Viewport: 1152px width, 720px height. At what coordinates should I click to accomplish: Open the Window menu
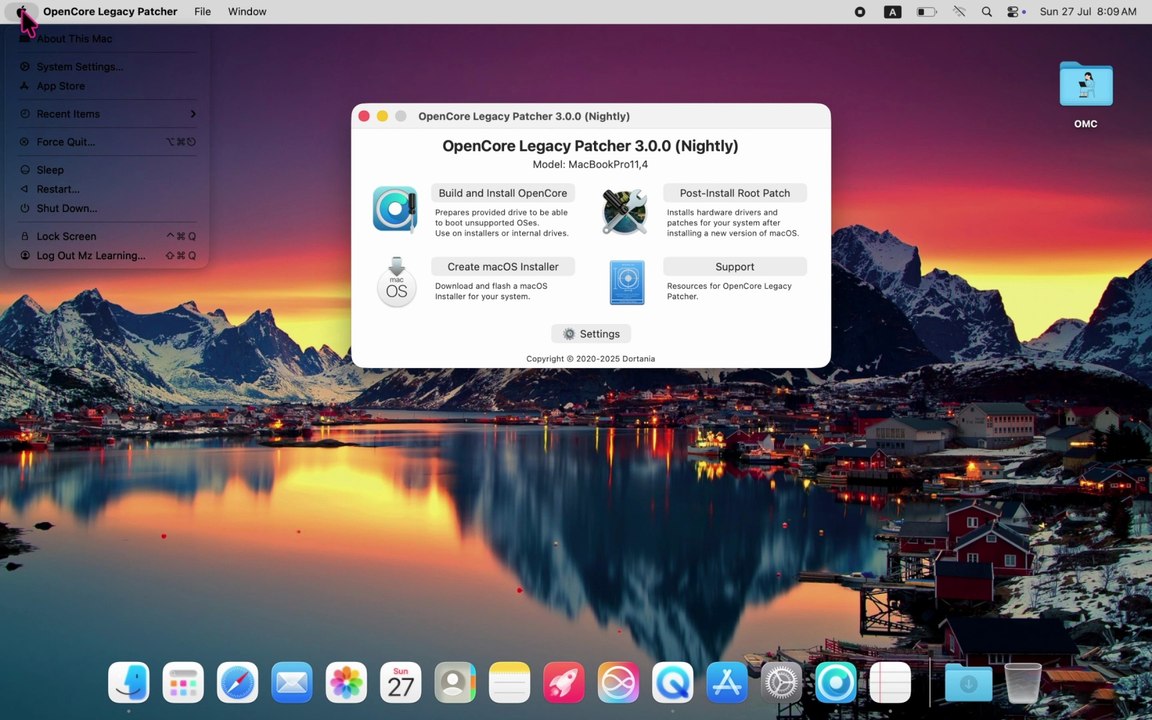[x=247, y=12]
